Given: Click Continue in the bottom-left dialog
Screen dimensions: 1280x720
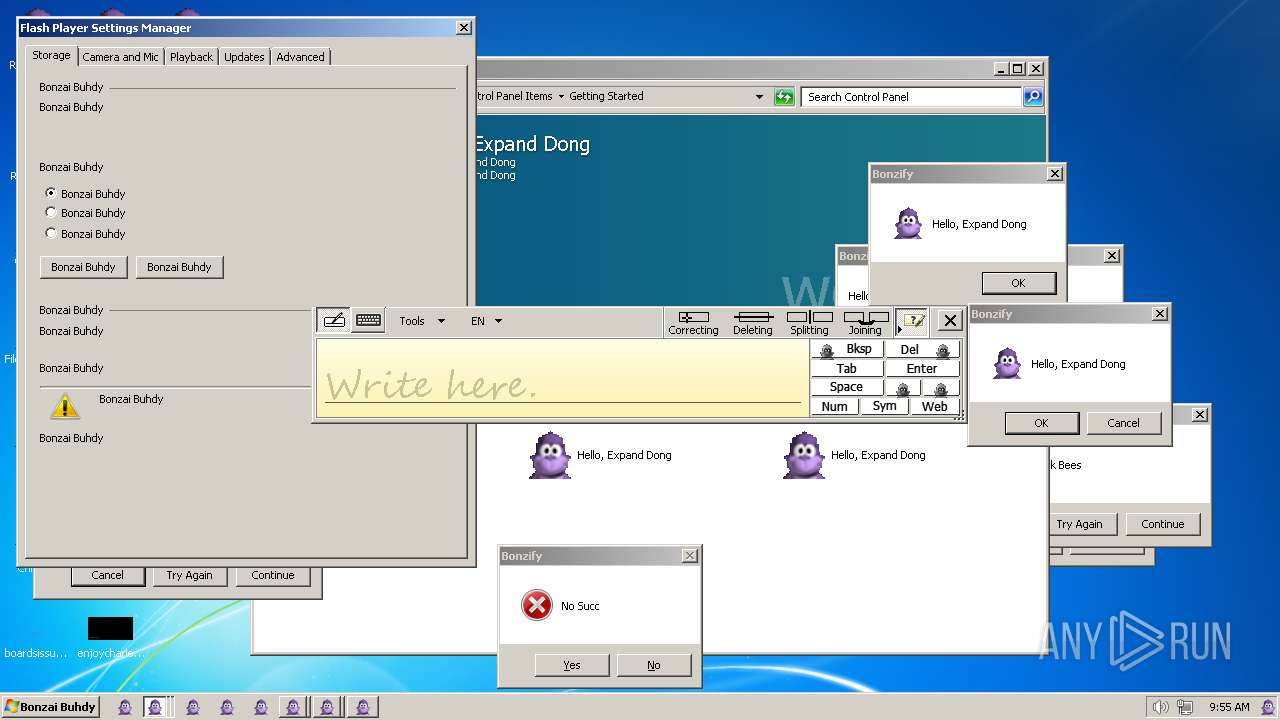Looking at the screenshot, I should click(x=273, y=575).
